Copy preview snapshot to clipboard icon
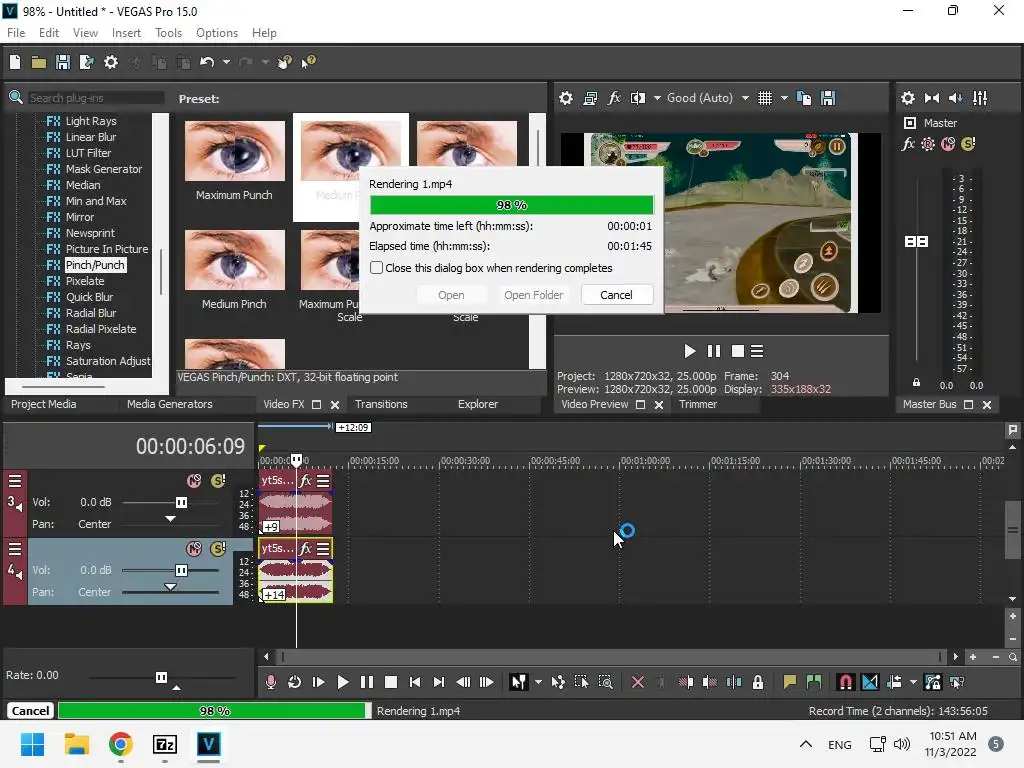Viewport: 1024px width, 768px height. tap(804, 98)
